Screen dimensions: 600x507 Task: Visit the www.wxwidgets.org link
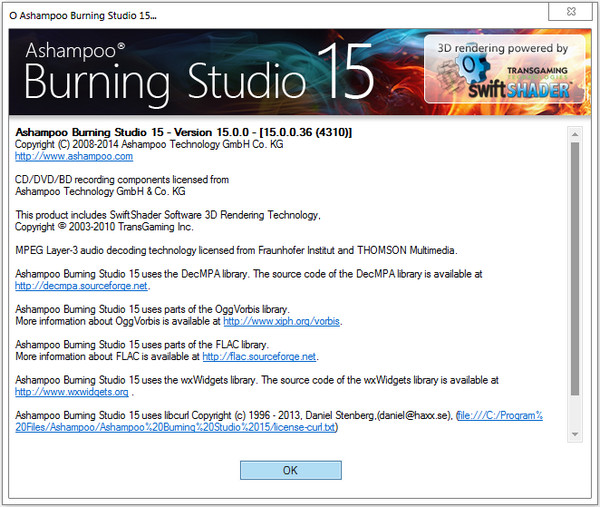pos(72,391)
